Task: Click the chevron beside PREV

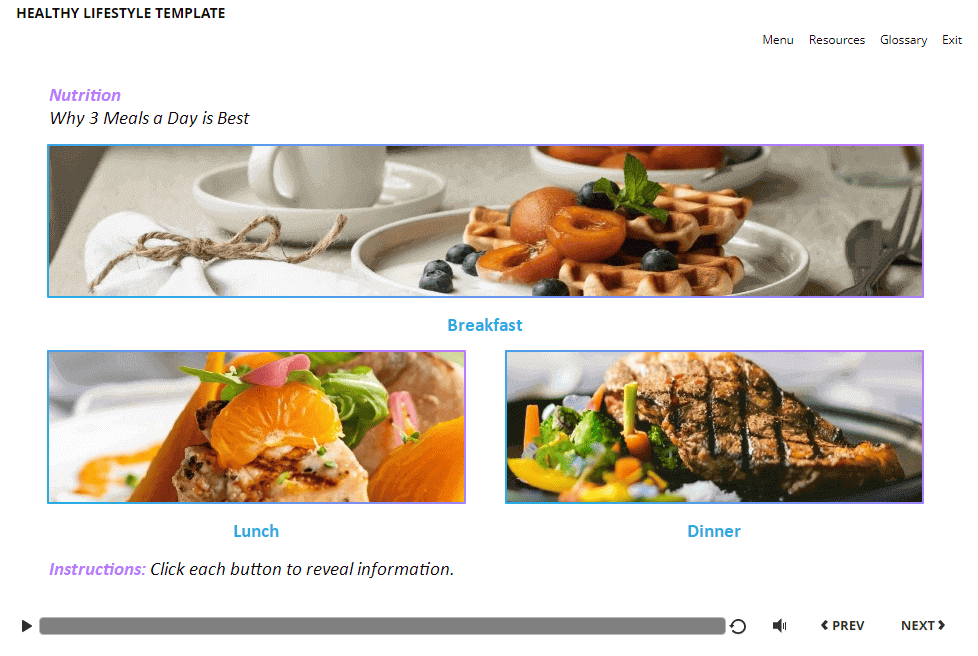Action: coord(825,625)
